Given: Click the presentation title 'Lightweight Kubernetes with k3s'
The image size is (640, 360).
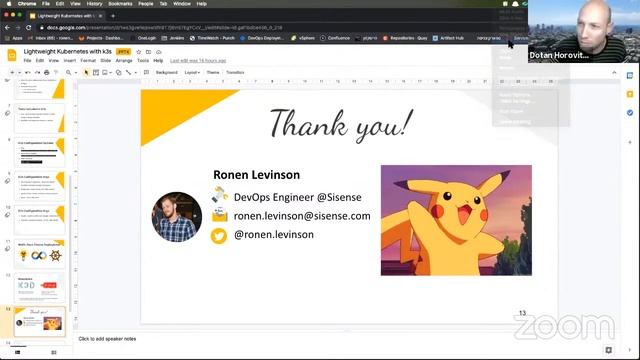Looking at the screenshot, I should pyautogui.click(x=67, y=51).
